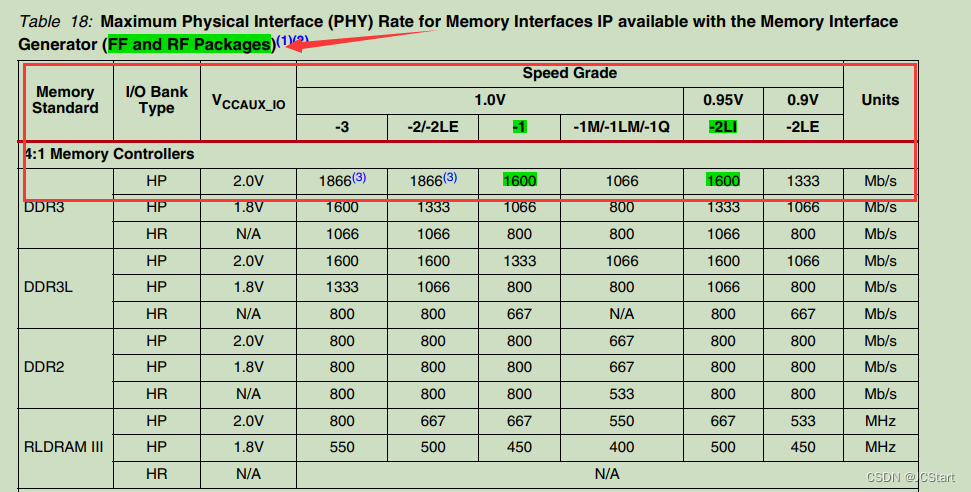The height and width of the screenshot is (492, 971).
Task: Click 'N/A' in DDR3L HR row, -1M/-1LM/-1Q column
Action: click(622, 314)
